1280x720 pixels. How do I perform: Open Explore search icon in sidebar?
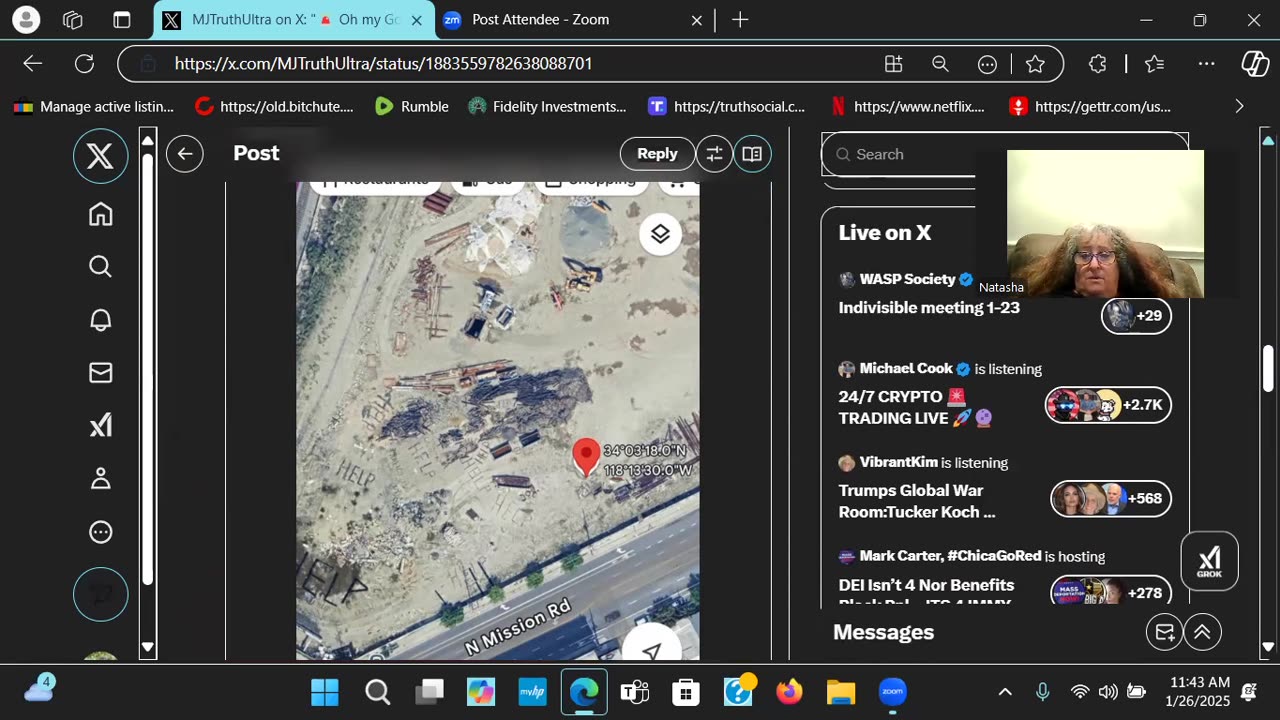pyautogui.click(x=100, y=266)
